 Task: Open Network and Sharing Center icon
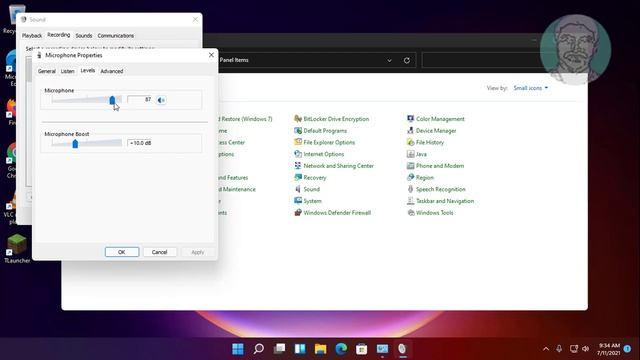298,166
